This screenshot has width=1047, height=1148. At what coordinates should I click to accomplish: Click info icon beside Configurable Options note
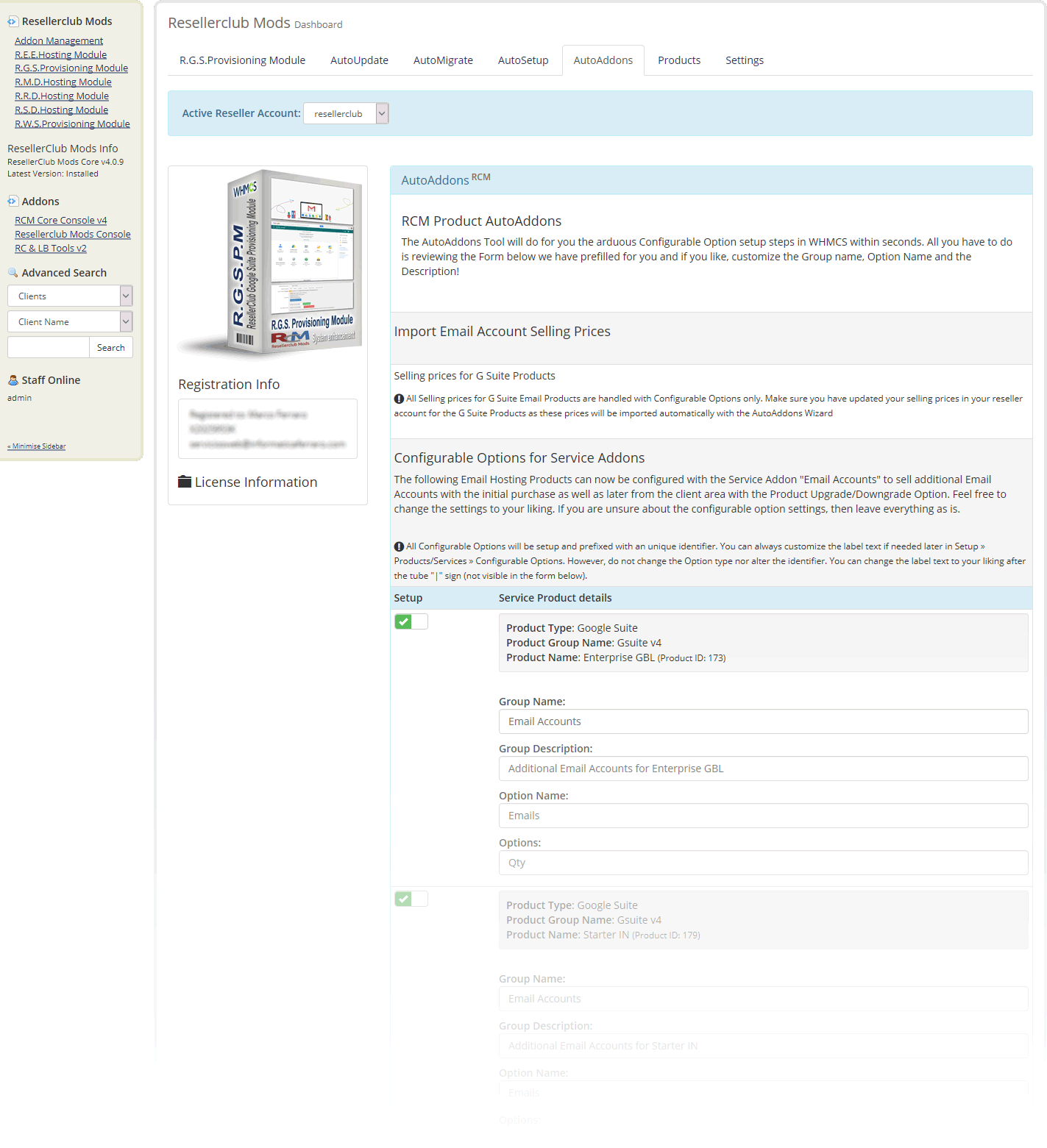pos(399,546)
